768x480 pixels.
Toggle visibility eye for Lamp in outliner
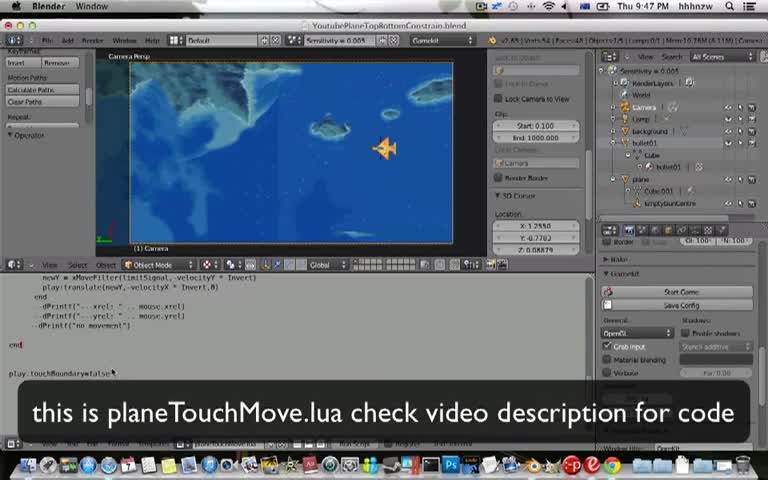(728, 119)
